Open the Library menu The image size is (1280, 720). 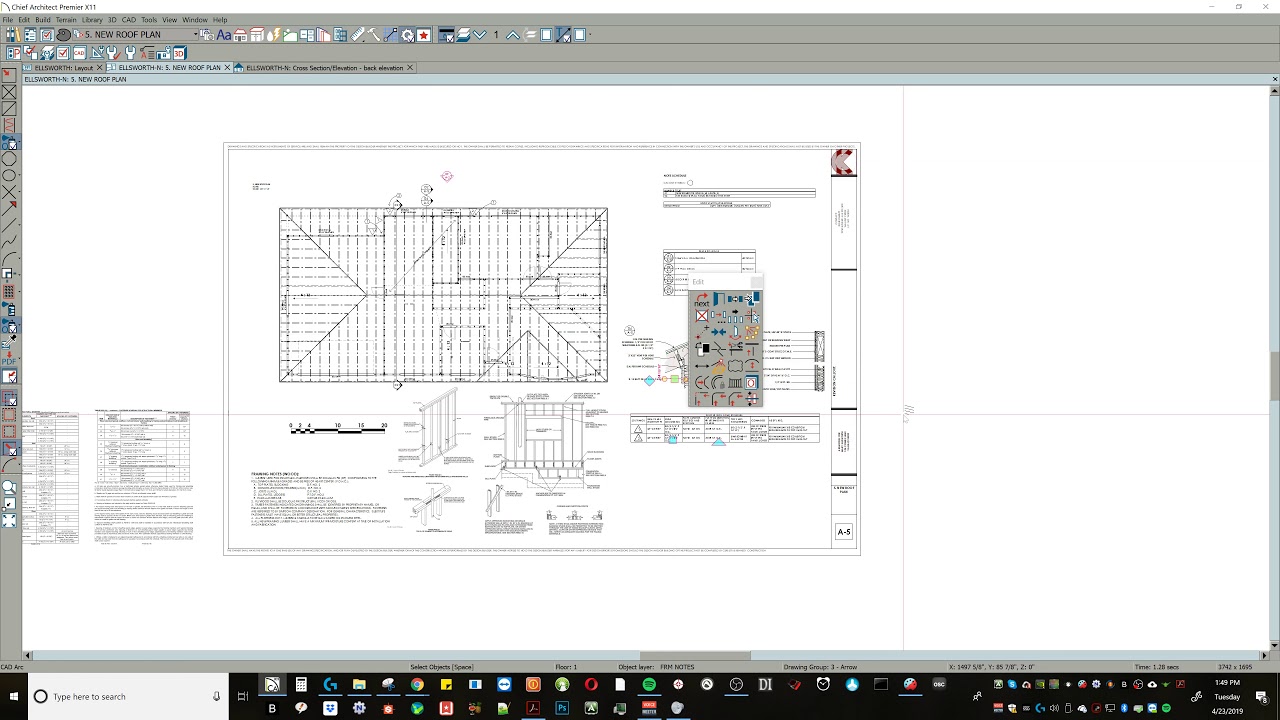(92, 20)
